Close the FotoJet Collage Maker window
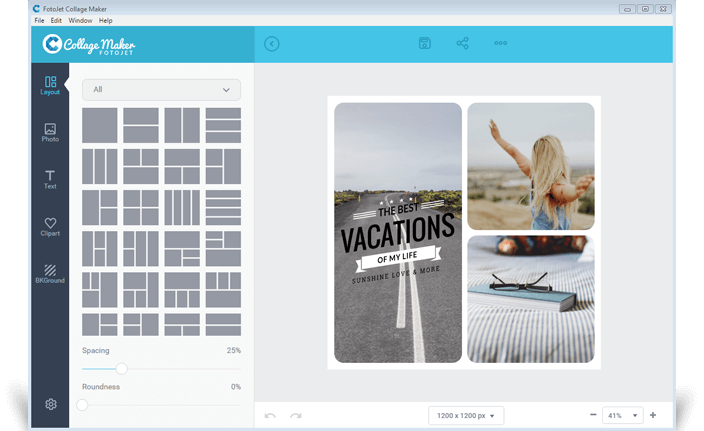This screenshot has width=704, height=431. 663,9
